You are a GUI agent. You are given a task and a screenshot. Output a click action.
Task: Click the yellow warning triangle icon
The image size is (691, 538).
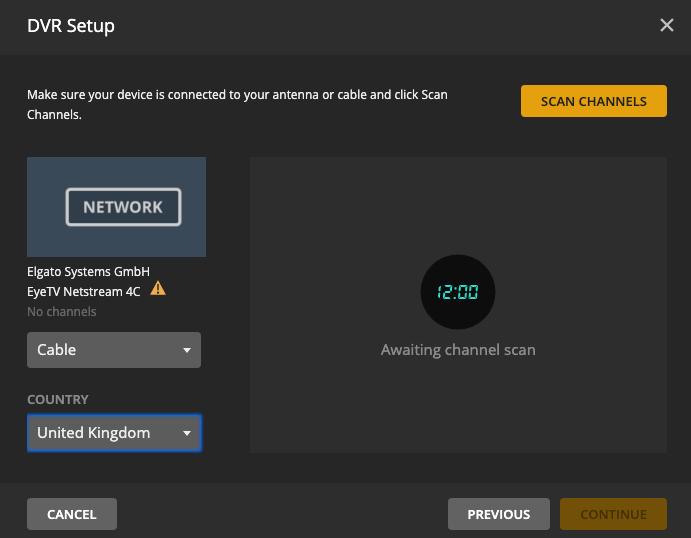[x=158, y=289]
